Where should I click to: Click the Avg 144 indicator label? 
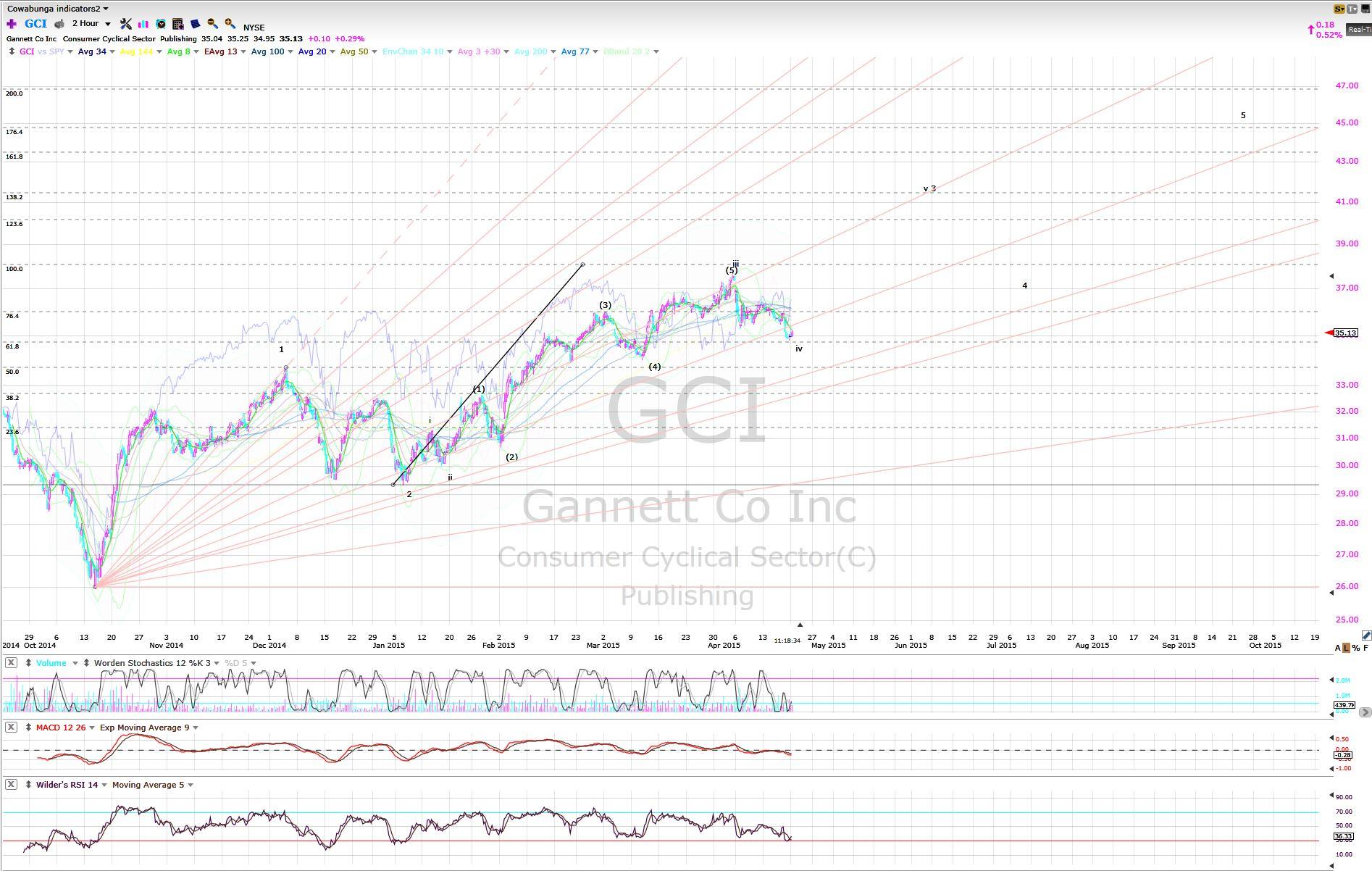click(x=137, y=51)
